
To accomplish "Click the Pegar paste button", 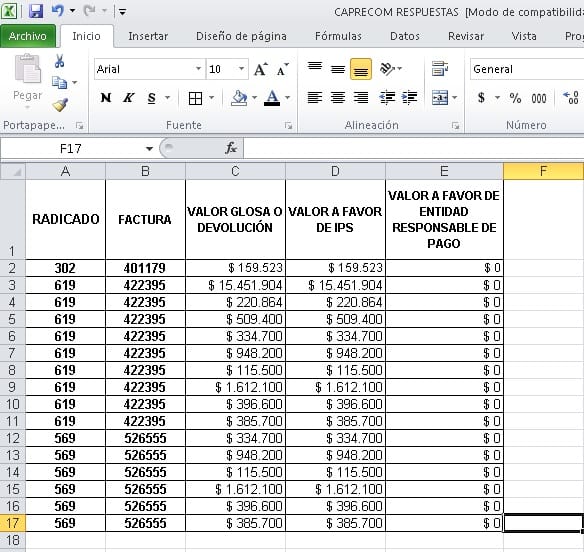I will [x=27, y=82].
